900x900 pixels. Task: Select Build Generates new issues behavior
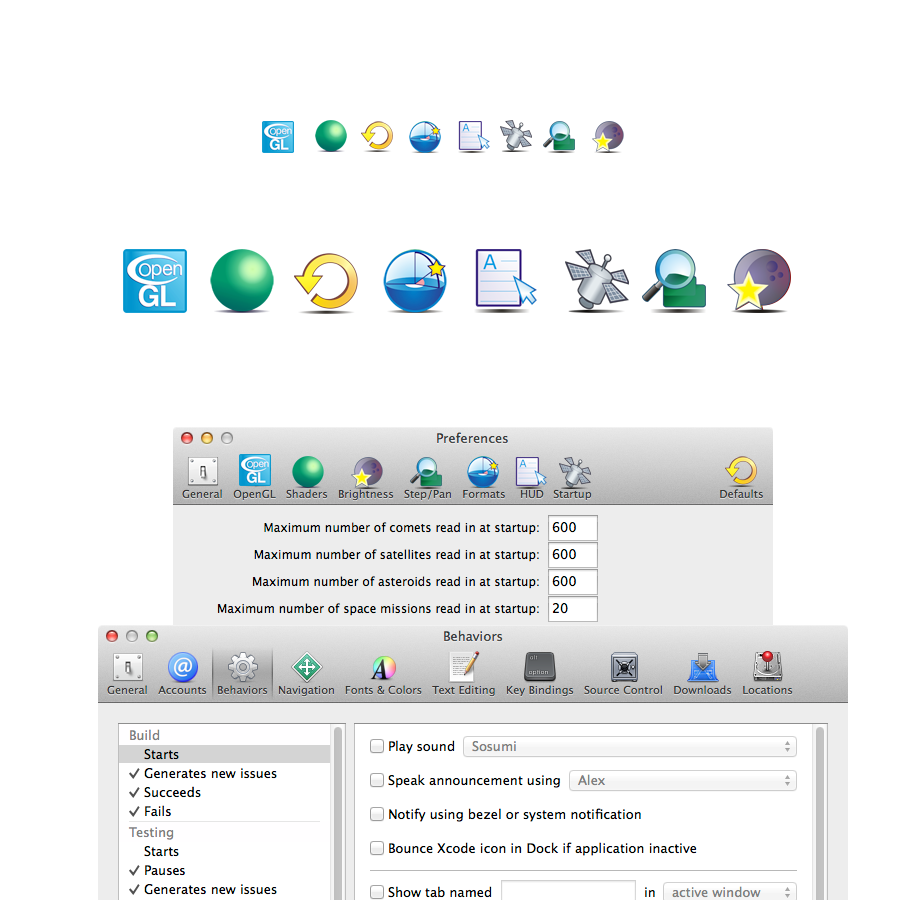(x=224, y=773)
